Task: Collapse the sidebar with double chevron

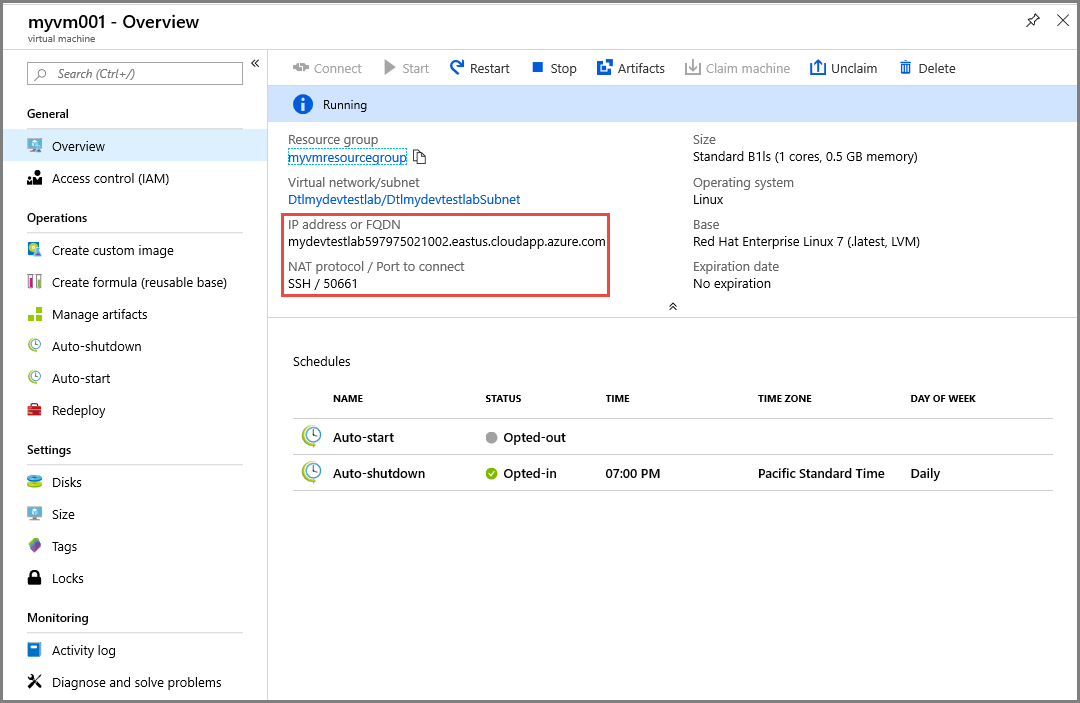Action: [x=255, y=63]
